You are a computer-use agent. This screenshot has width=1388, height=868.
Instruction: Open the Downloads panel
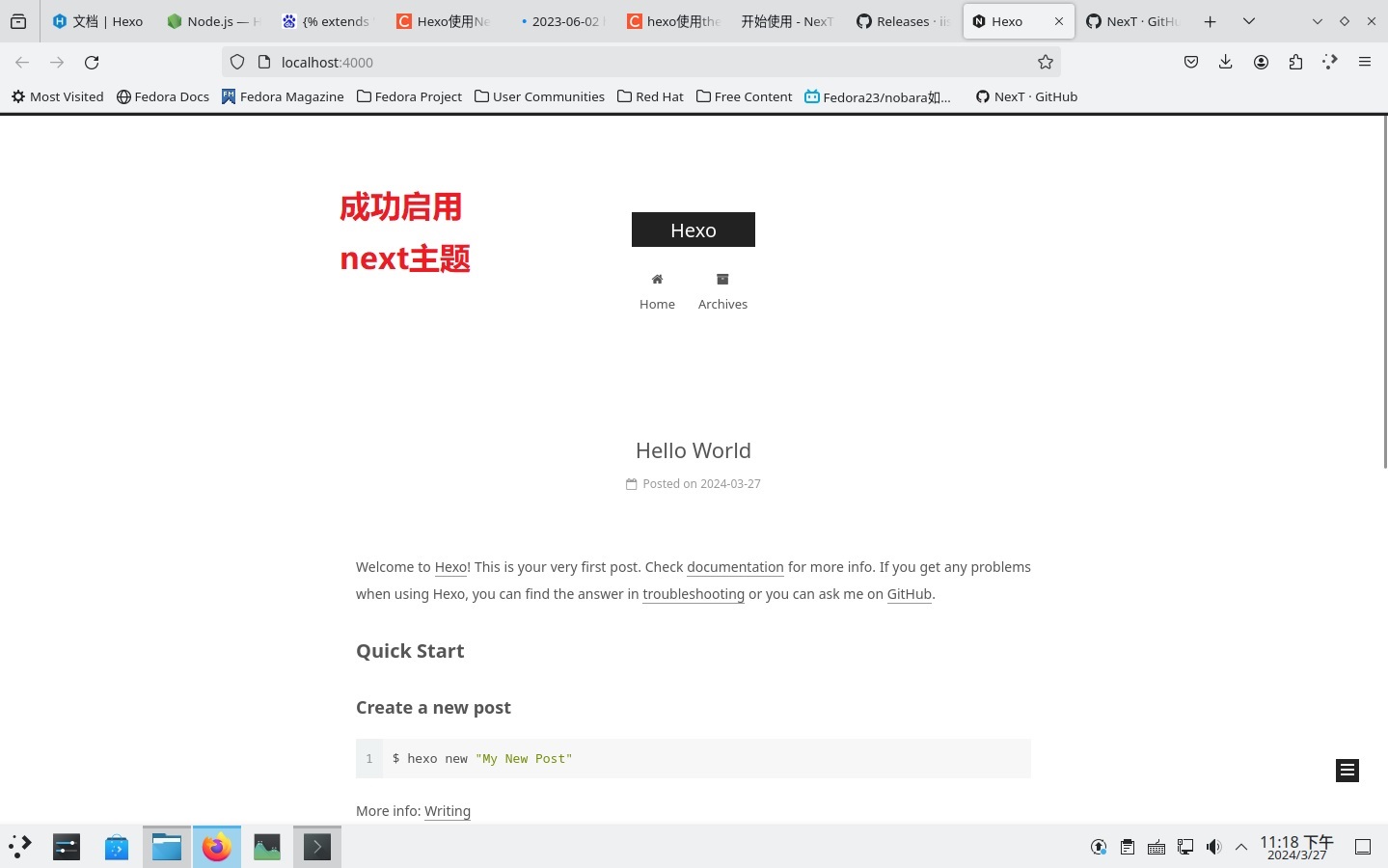1225,62
